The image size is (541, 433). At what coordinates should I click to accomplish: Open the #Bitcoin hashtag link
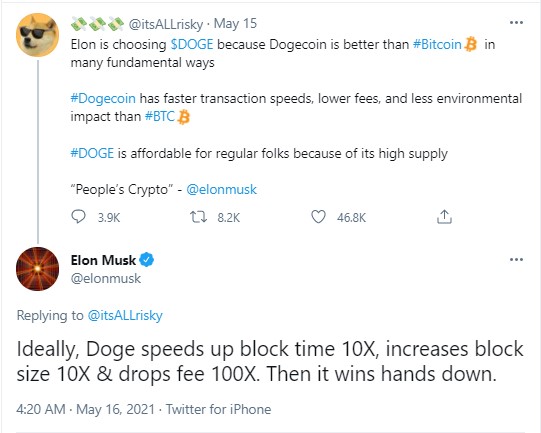(x=437, y=45)
